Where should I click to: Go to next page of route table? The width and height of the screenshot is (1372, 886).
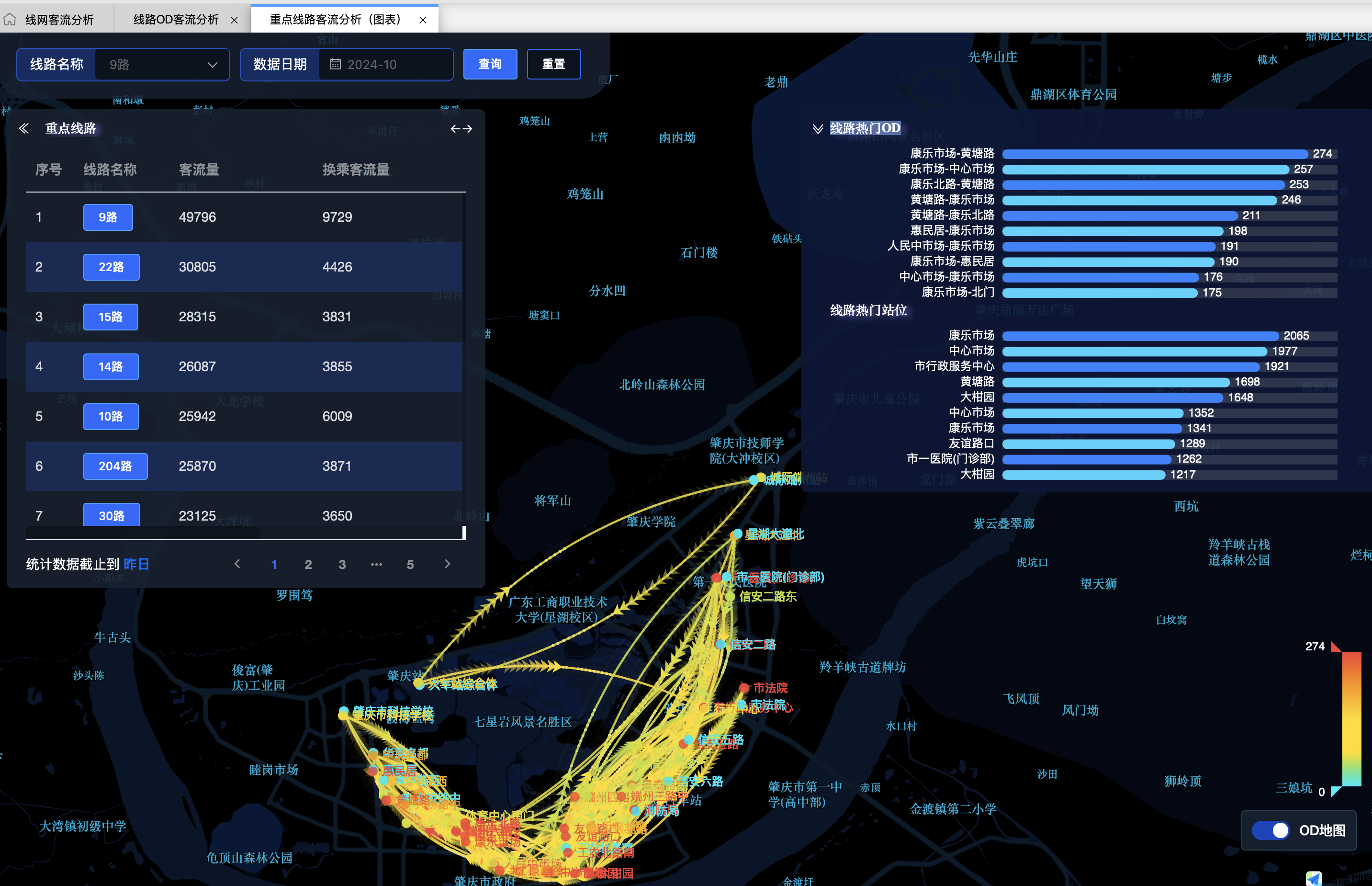[448, 564]
